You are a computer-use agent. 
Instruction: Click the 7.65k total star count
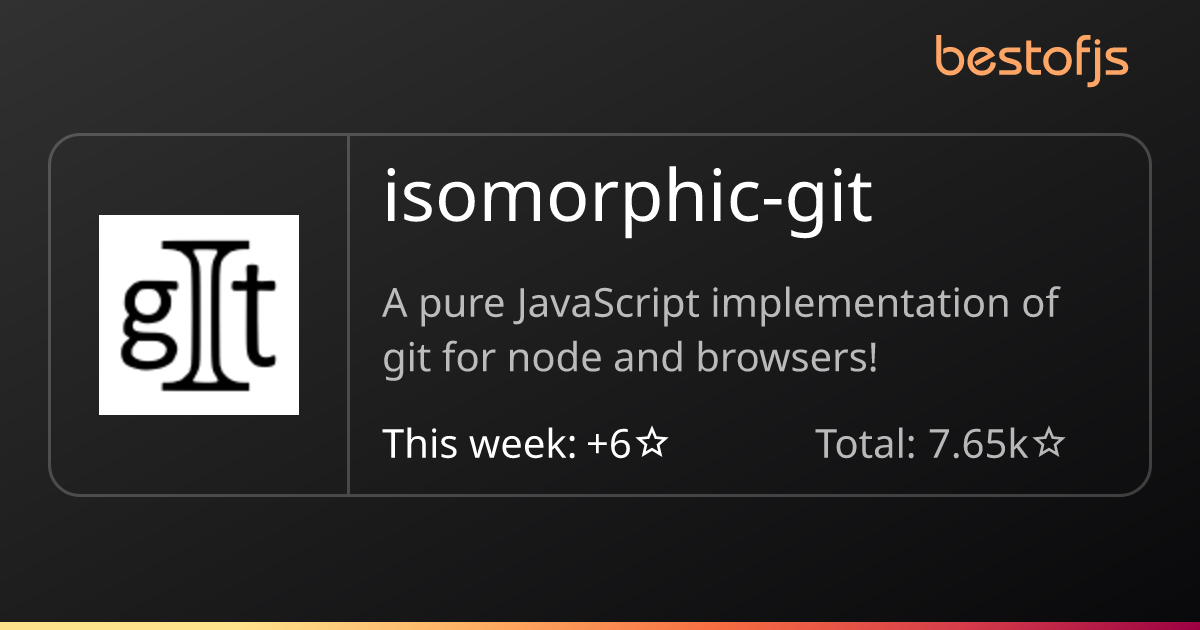click(979, 444)
